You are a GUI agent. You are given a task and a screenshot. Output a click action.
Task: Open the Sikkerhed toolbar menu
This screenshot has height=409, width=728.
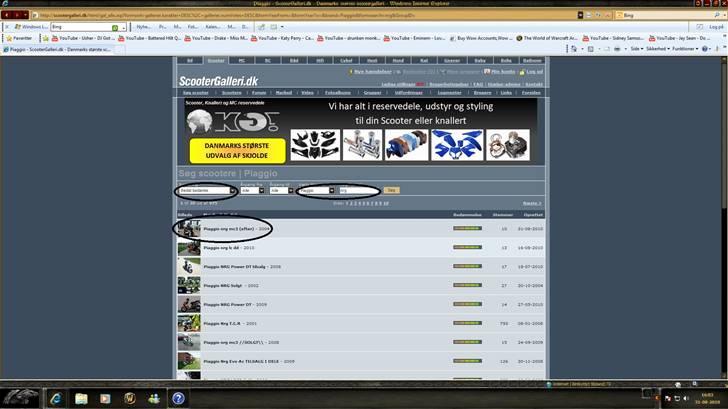654,48
